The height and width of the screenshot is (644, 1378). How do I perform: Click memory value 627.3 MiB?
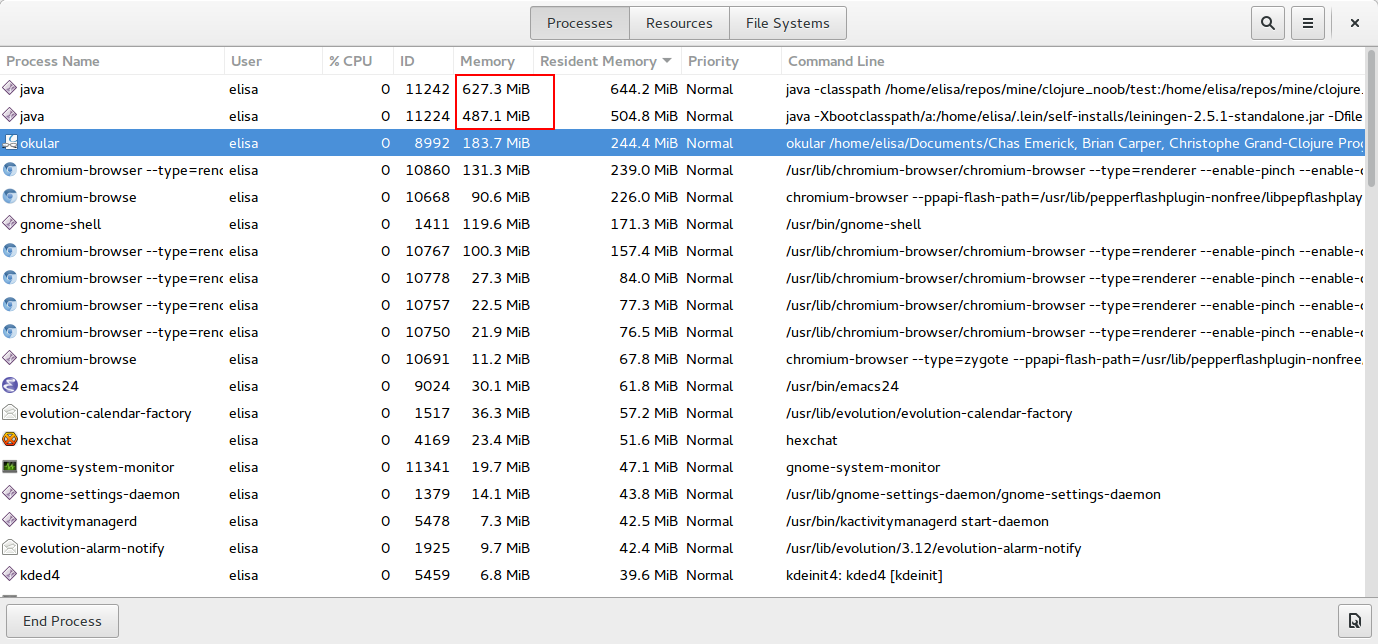496,89
